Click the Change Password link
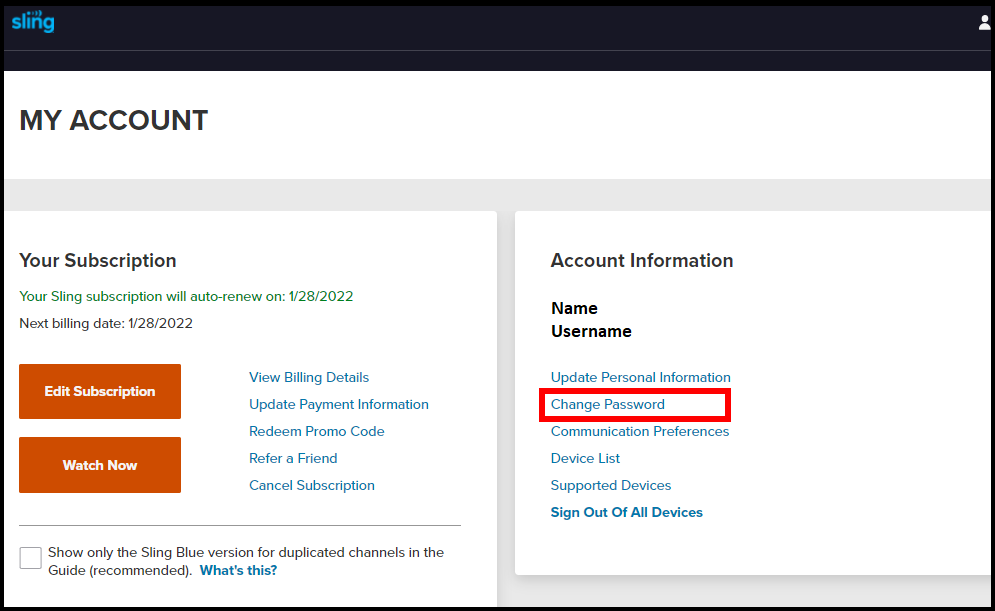This screenshot has width=995, height=611. point(609,404)
